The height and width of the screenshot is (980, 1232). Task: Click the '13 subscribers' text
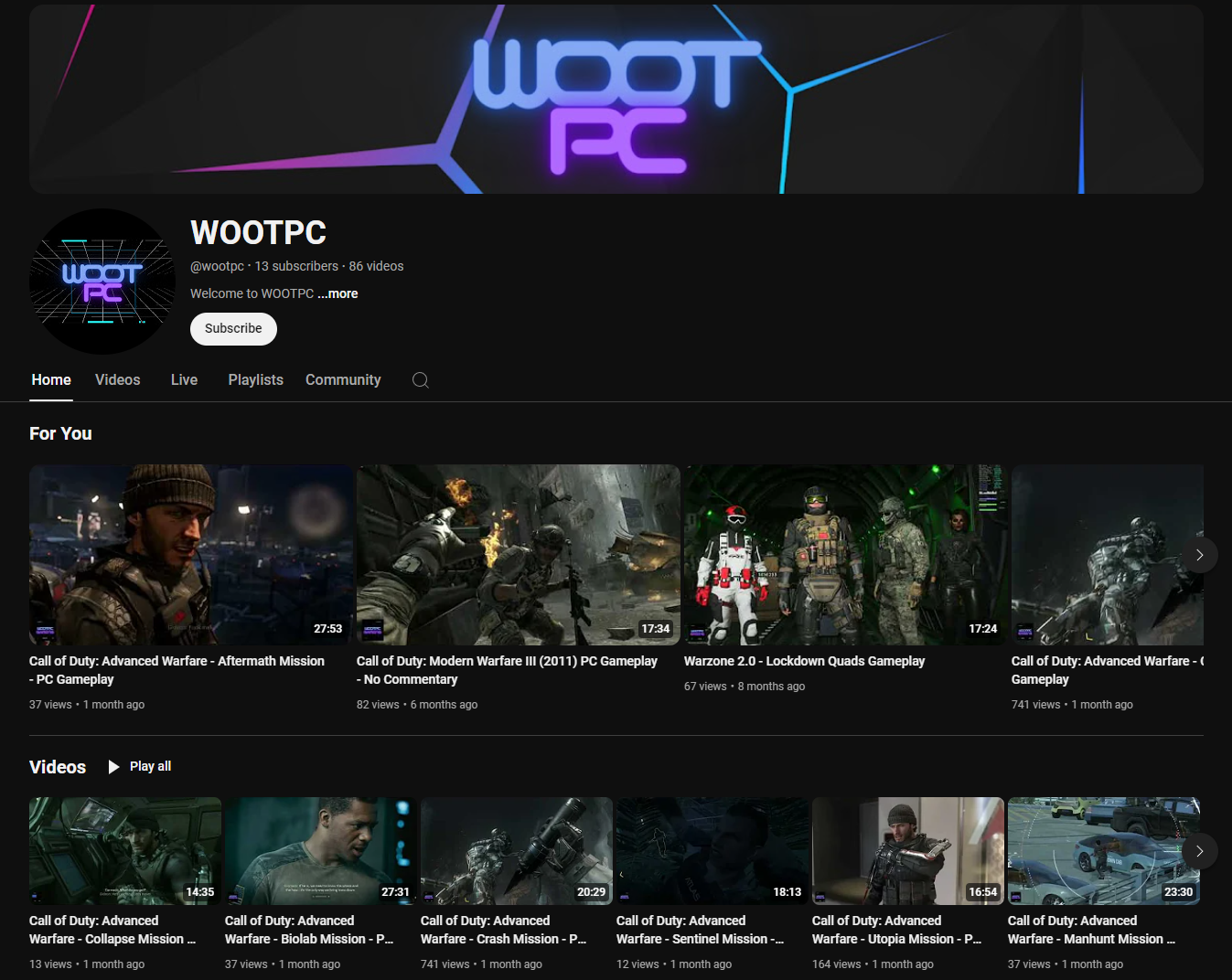click(296, 266)
